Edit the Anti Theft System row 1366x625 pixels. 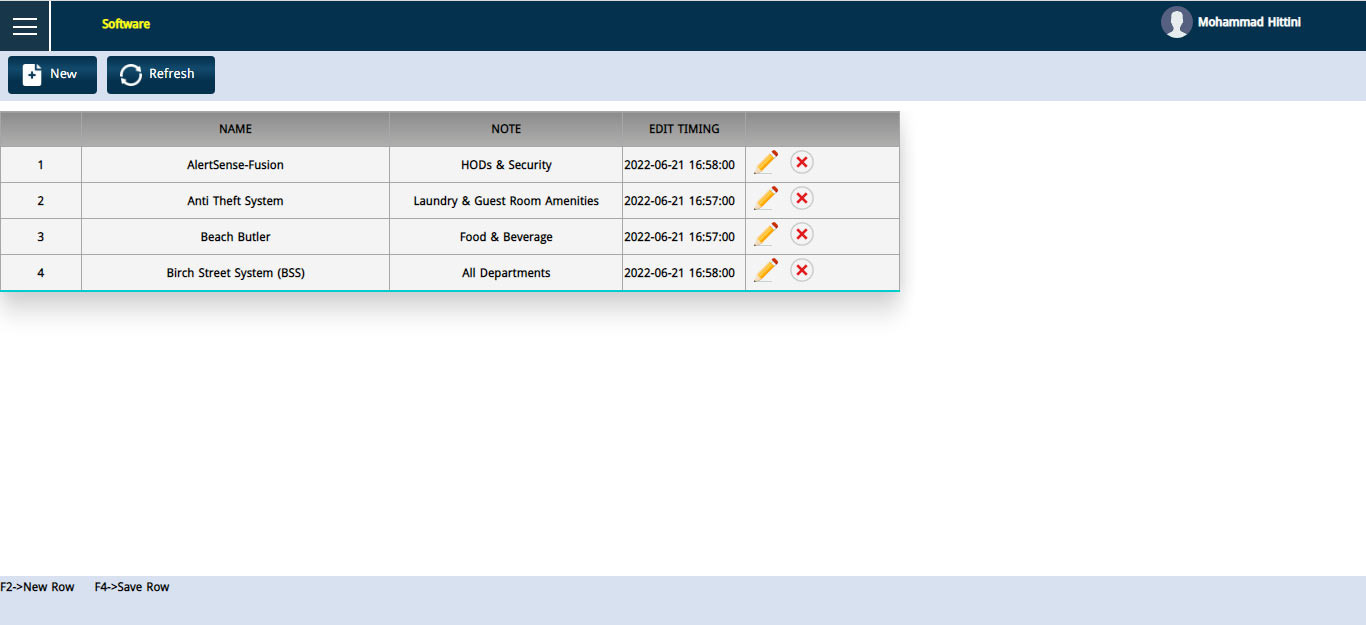tap(766, 198)
